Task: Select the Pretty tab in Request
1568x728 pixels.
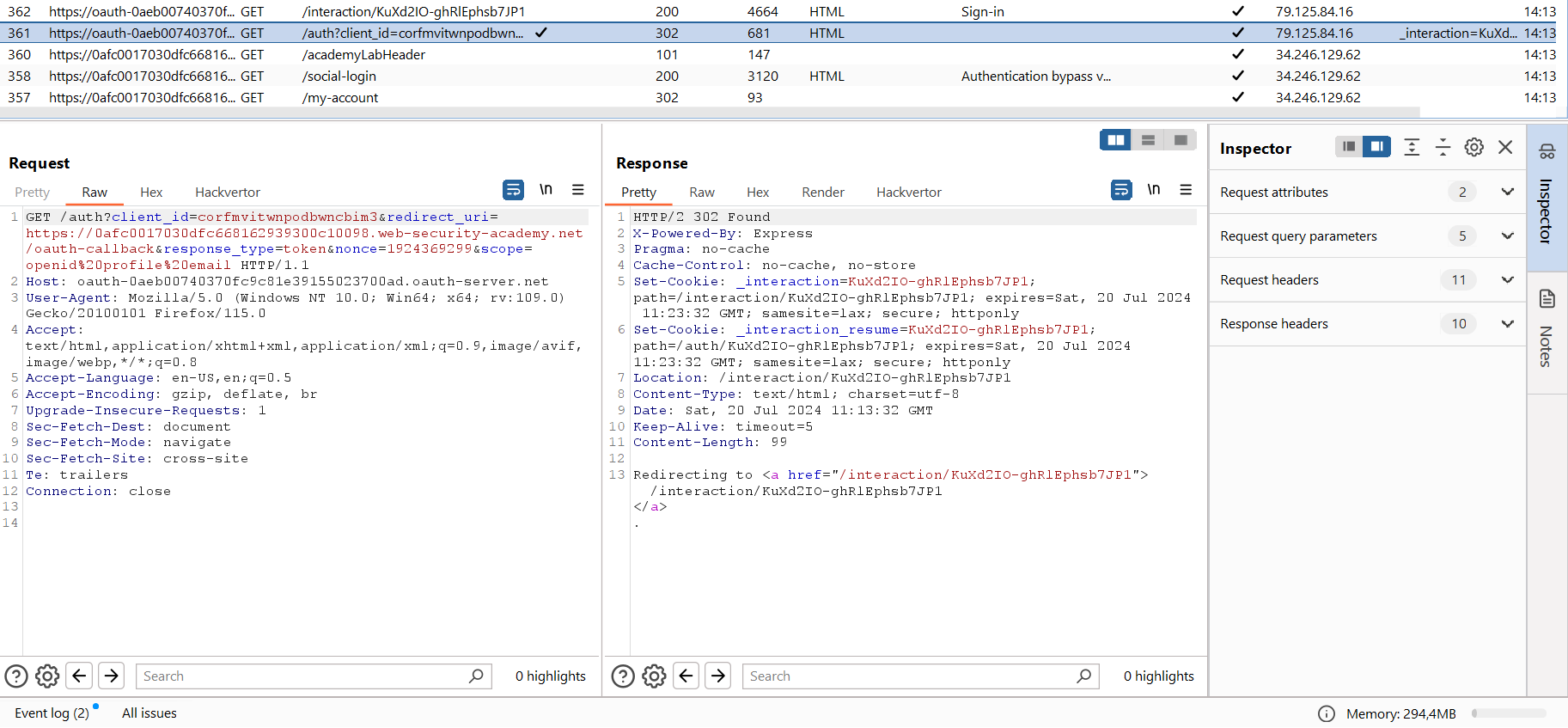Action: pos(33,193)
